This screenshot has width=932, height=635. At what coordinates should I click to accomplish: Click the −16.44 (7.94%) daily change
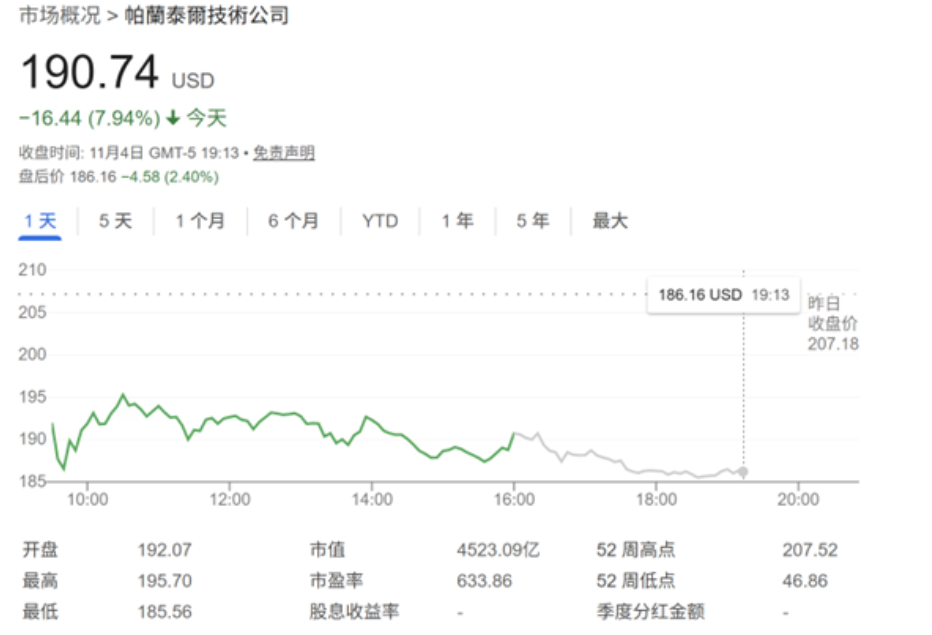(x=90, y=118)
